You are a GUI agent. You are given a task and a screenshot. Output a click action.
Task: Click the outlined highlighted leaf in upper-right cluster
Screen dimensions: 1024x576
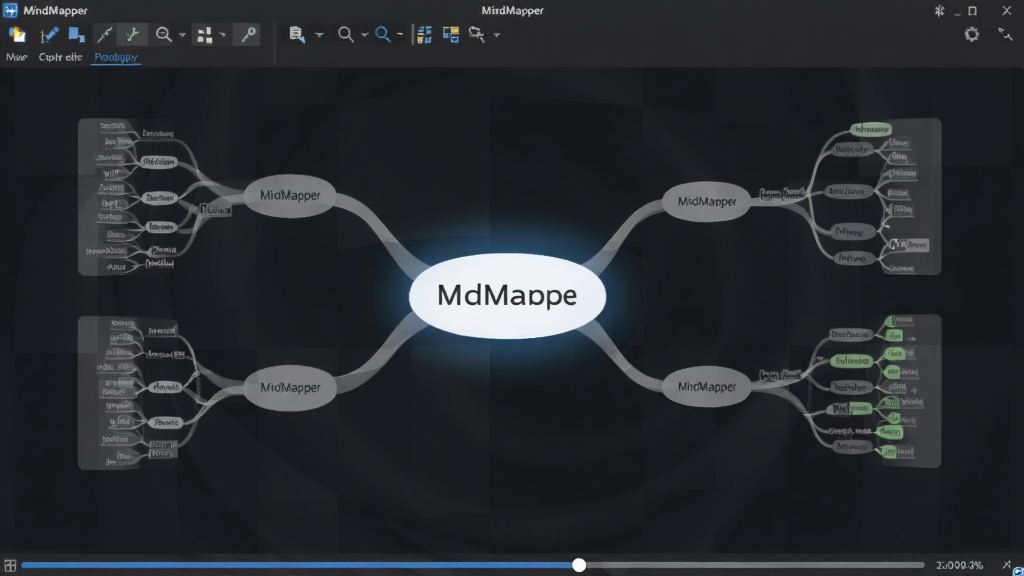point(909,245)
